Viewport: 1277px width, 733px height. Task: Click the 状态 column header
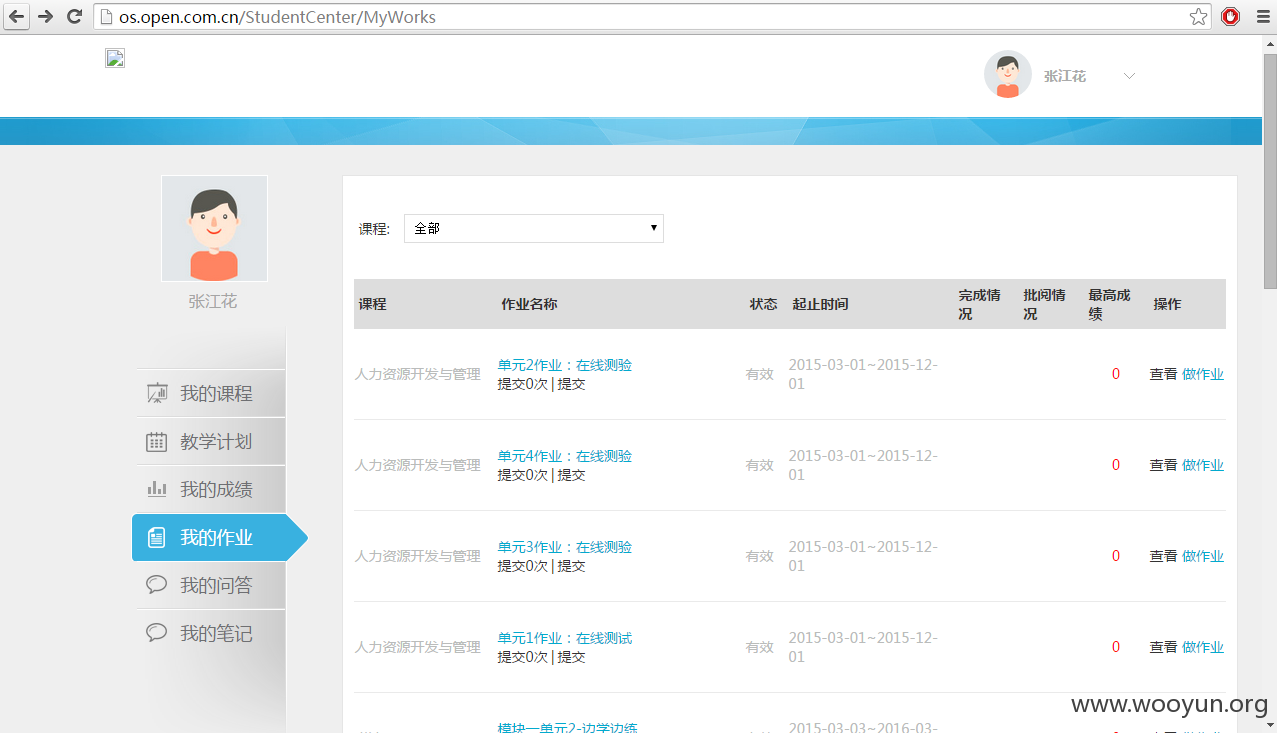coord(763,304)
